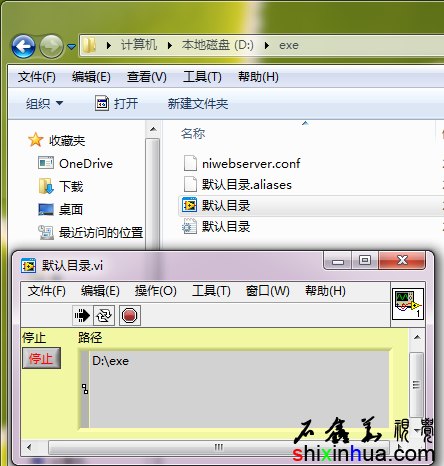Click the VI horizontal scrollbar thumb

(x=219, y=447)
